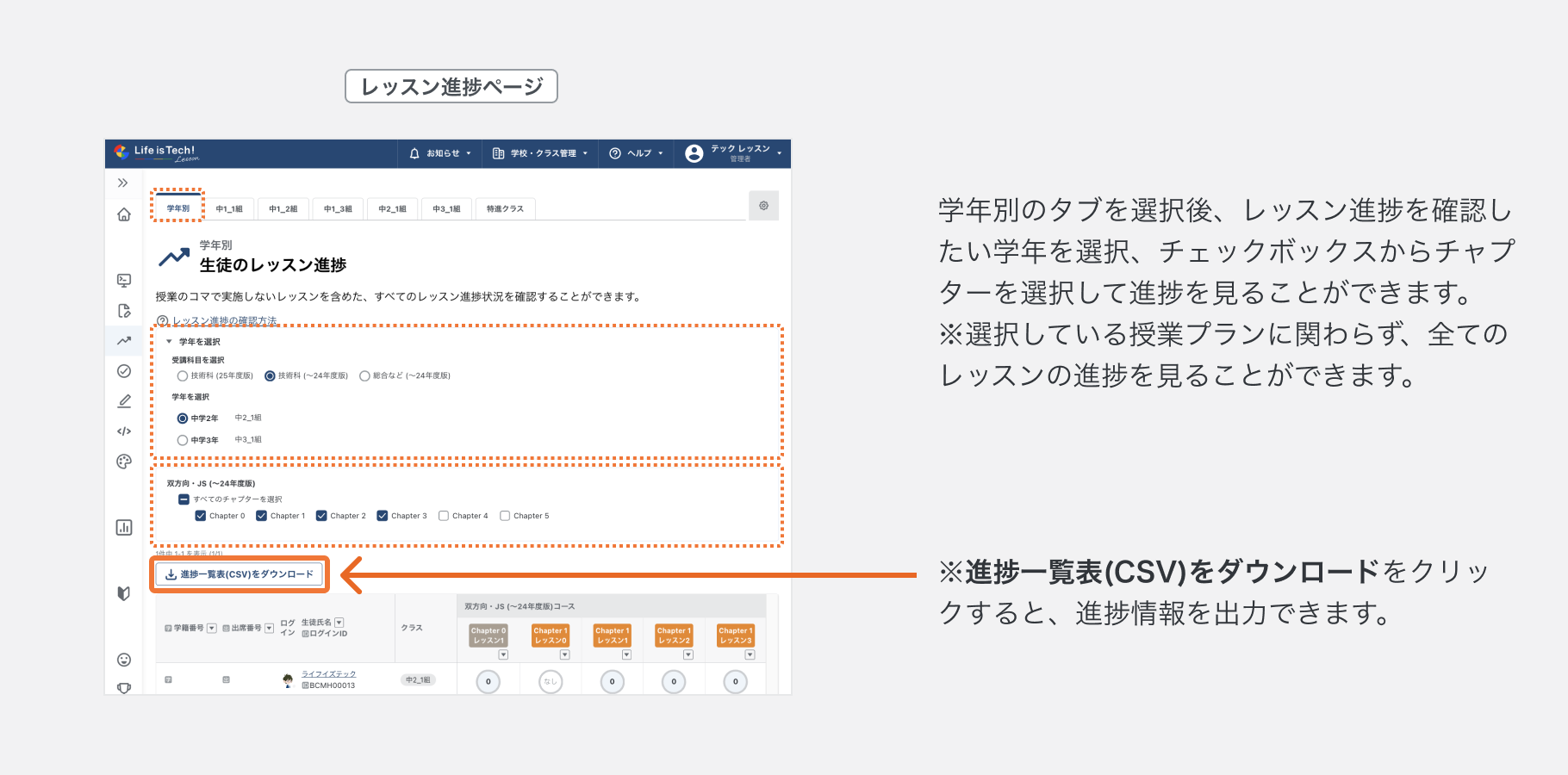The height and width of the screenshot is (775, 1568).
Task: Open the palette icon in the sidebar
Action: point(124,462)
